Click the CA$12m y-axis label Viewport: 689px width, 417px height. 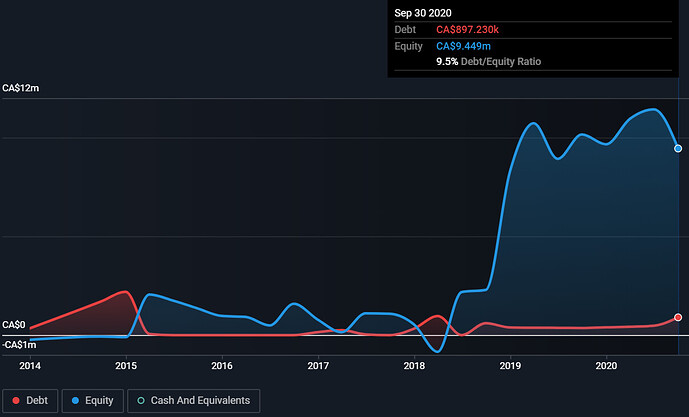pyautogui.click(x=21, y=89)
